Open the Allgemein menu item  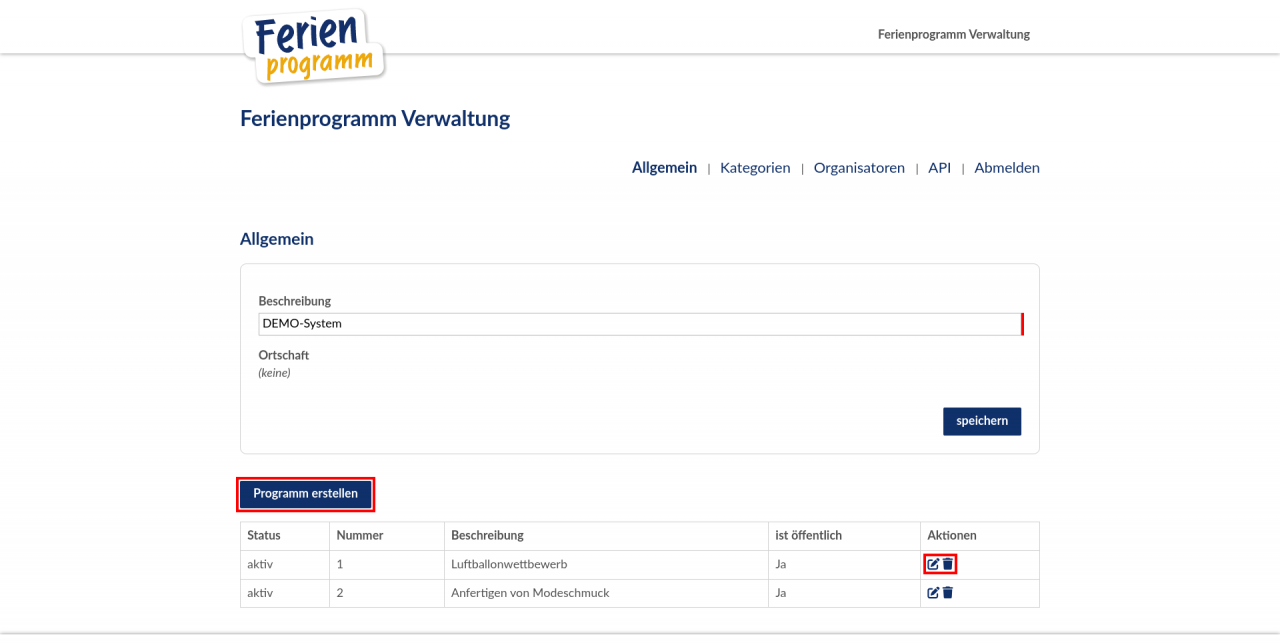664,168
